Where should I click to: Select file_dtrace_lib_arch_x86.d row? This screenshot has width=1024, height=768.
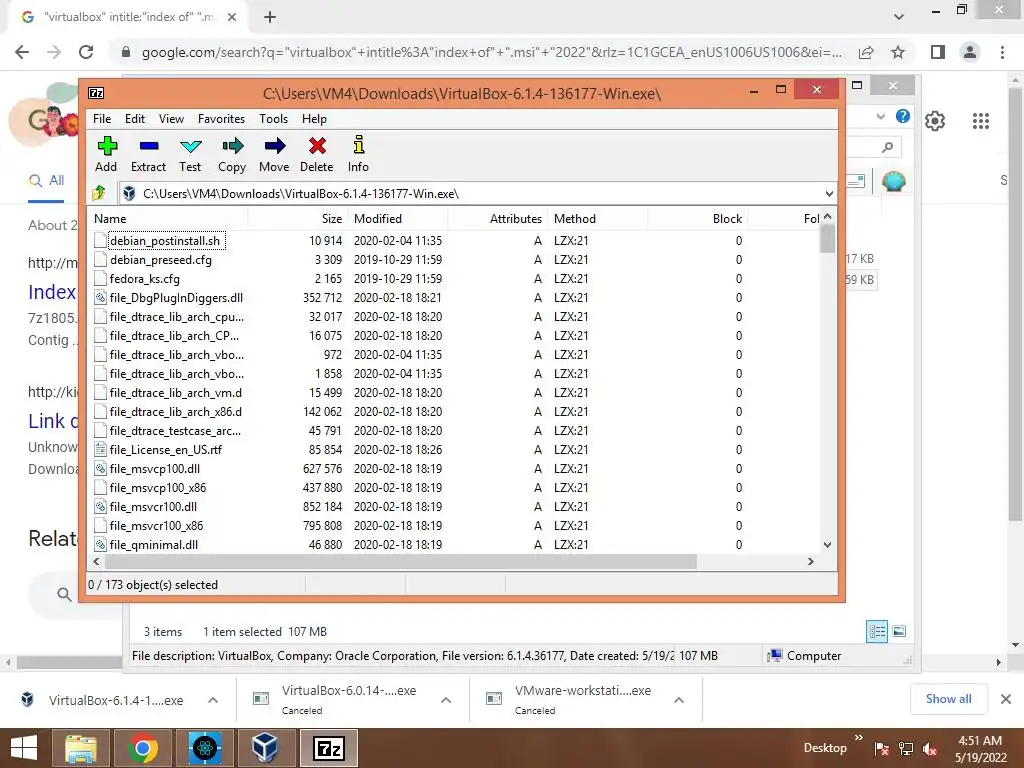(453, 412)
